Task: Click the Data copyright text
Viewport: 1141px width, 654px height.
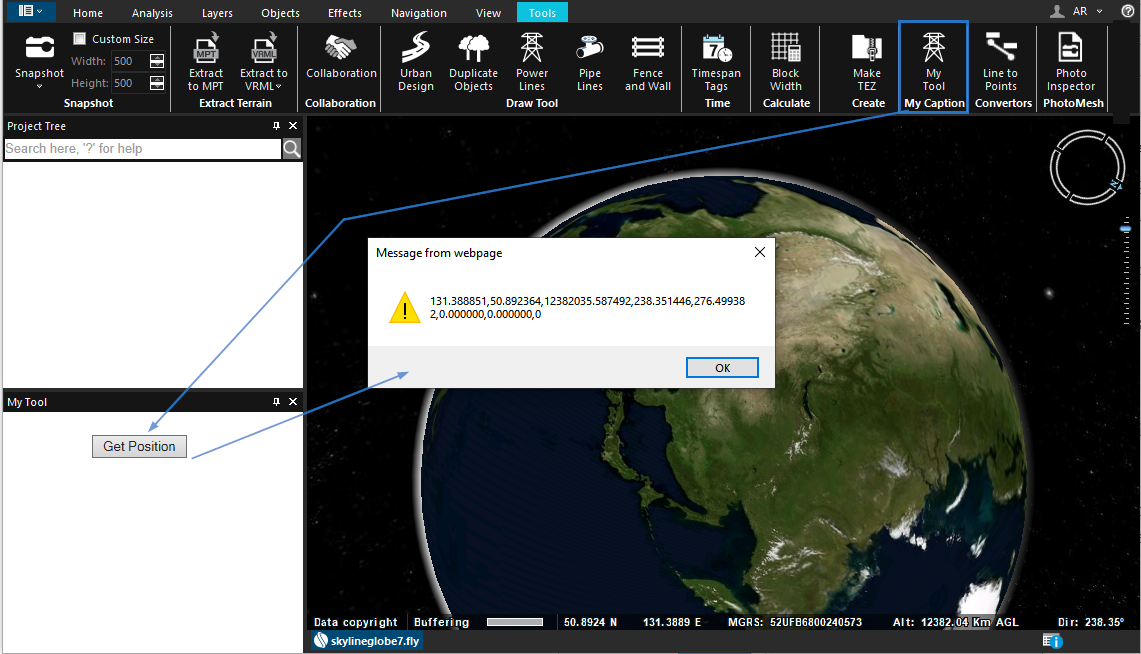Action: tap(355, 622)
